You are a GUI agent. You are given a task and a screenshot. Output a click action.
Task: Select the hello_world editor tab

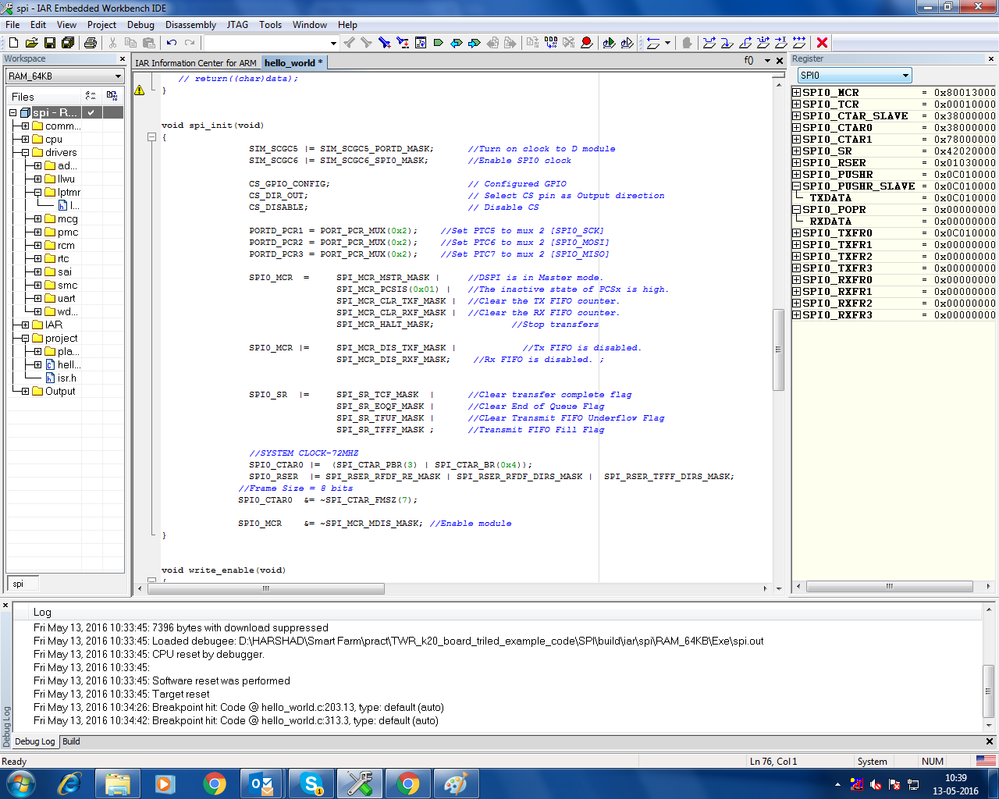click(293, 62)
